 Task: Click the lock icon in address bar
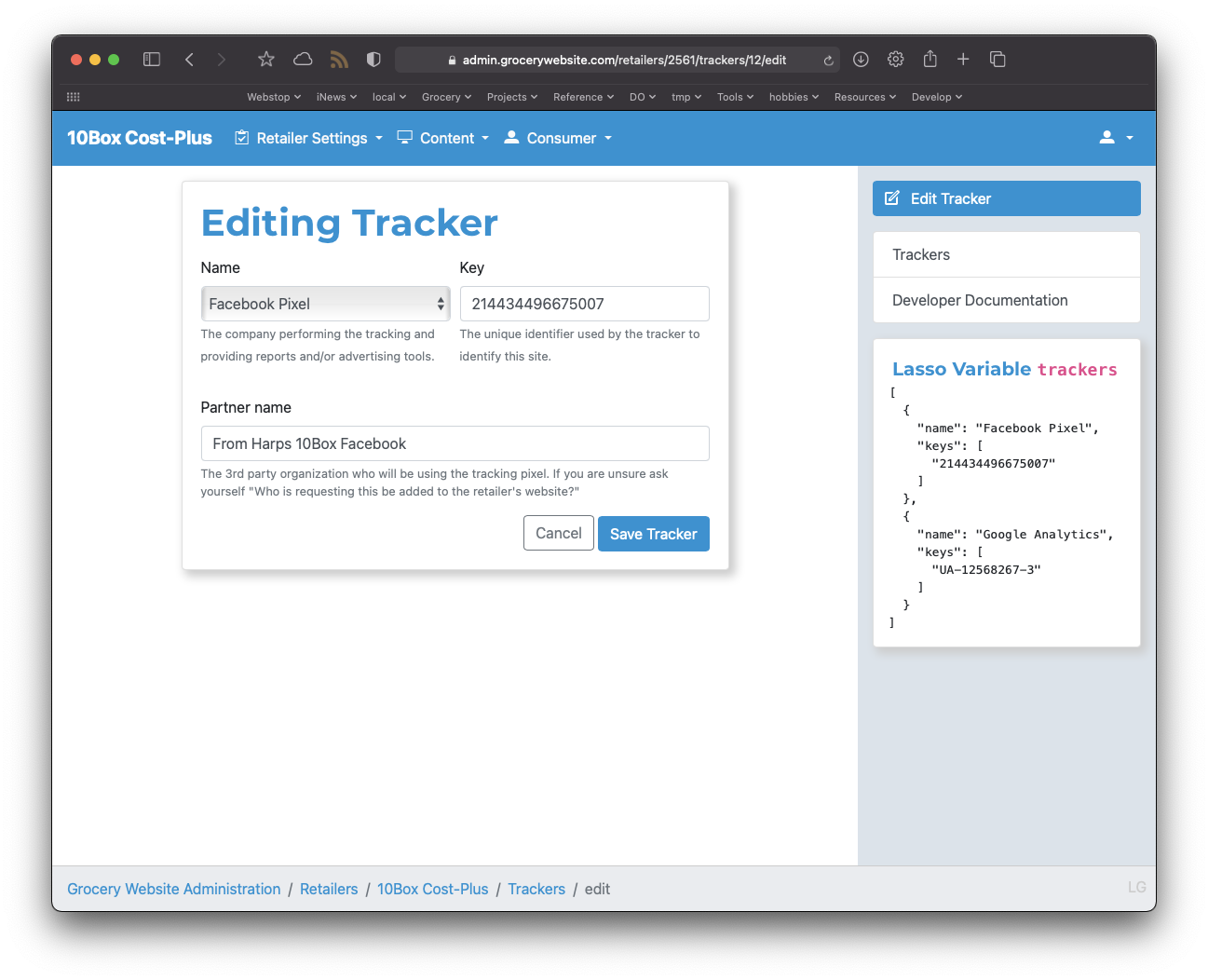click(x=452, y=61)
